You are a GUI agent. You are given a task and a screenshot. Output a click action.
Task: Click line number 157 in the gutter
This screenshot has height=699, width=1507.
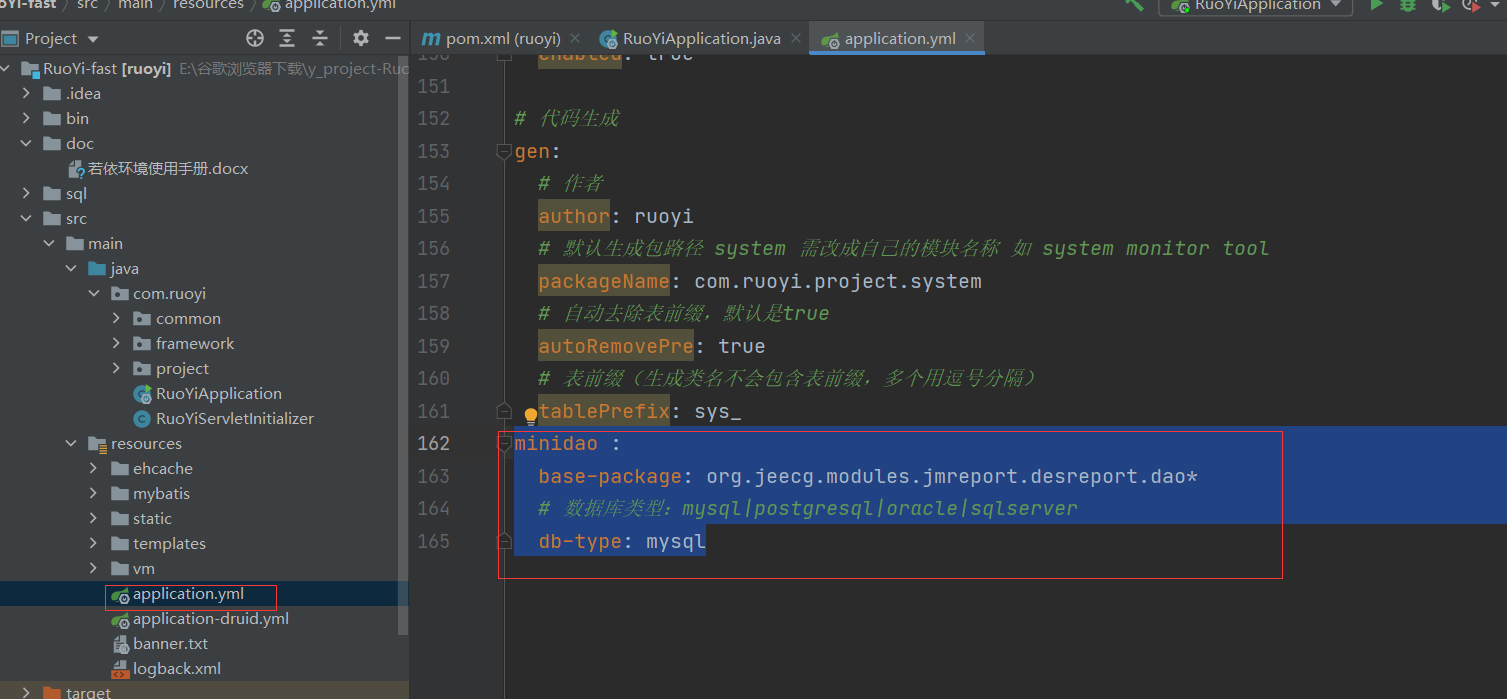433,281
